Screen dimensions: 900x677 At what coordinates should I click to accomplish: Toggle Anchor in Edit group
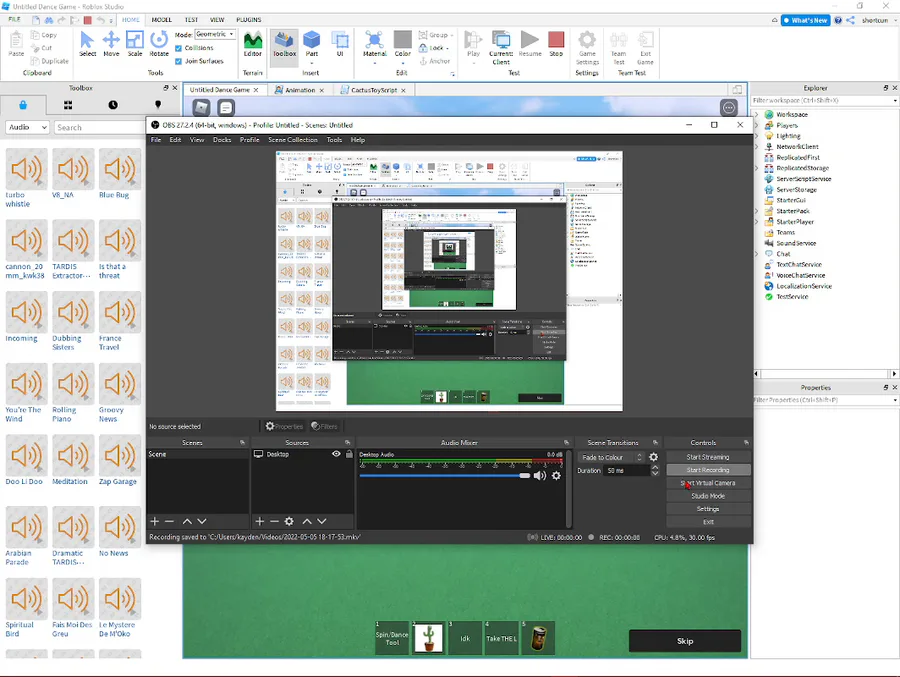435,61
